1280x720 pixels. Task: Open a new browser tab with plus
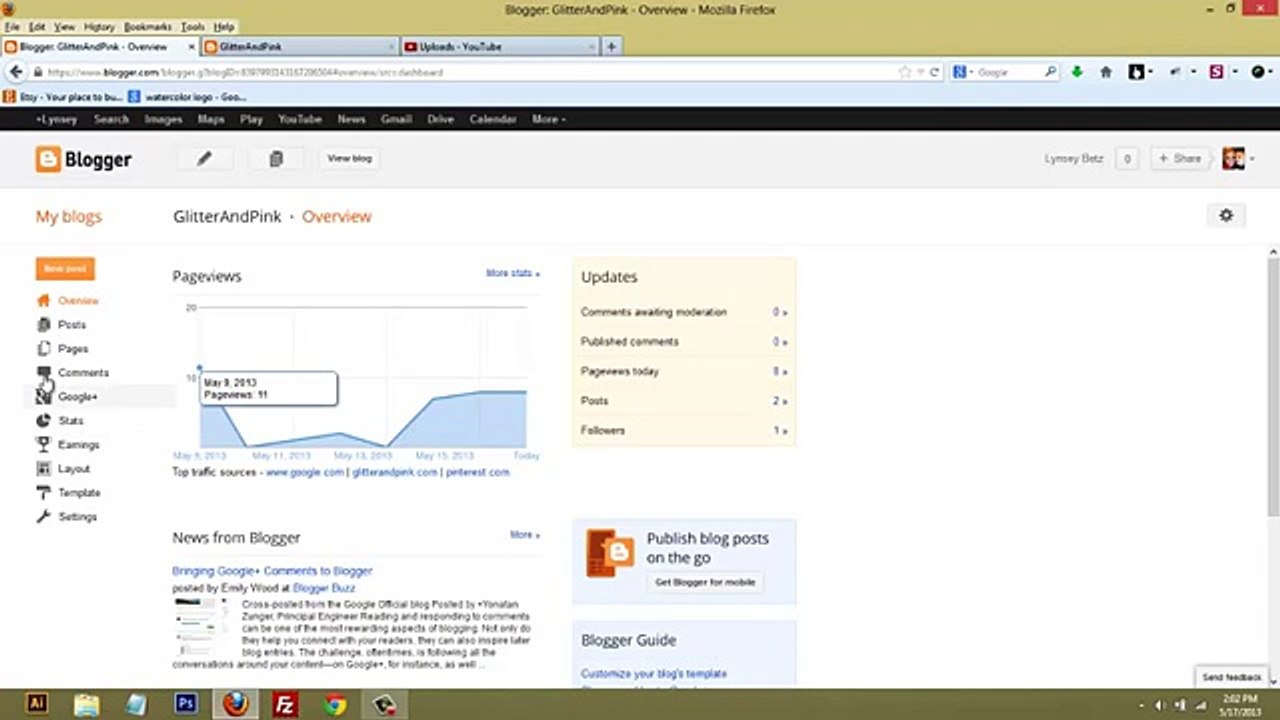[611, 46]
